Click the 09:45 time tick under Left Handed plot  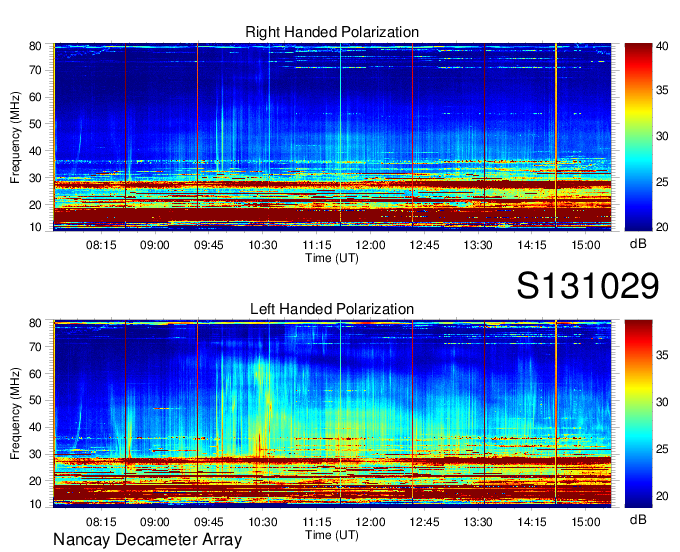209,522
